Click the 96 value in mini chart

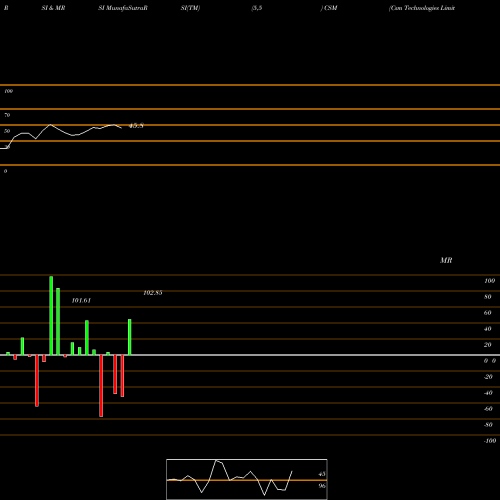pos(322,486)
